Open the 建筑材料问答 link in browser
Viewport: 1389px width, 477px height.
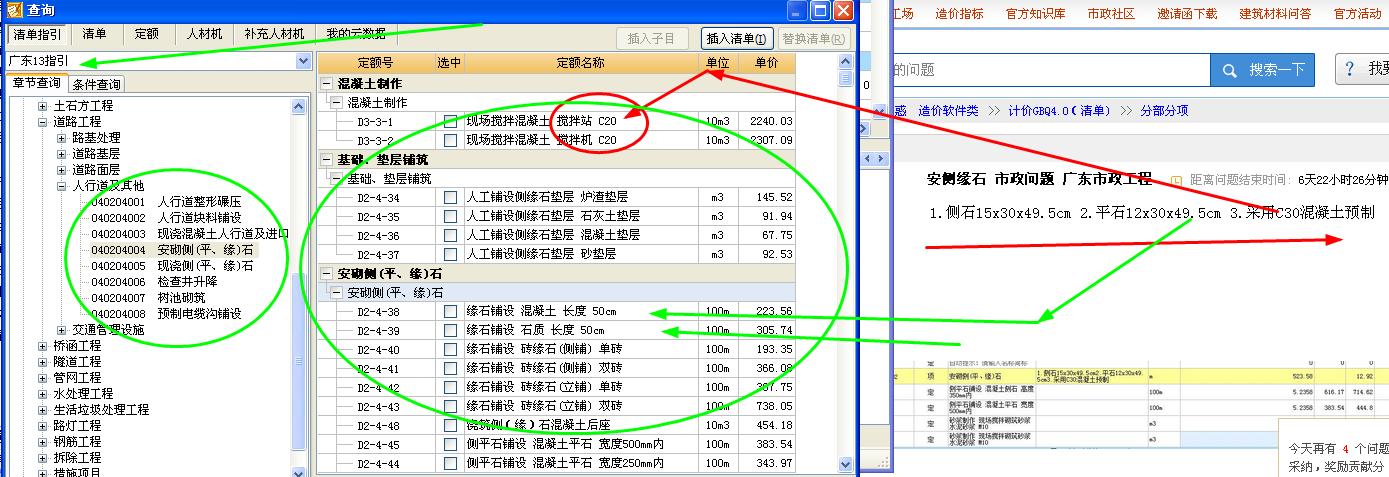(1275, 14)
